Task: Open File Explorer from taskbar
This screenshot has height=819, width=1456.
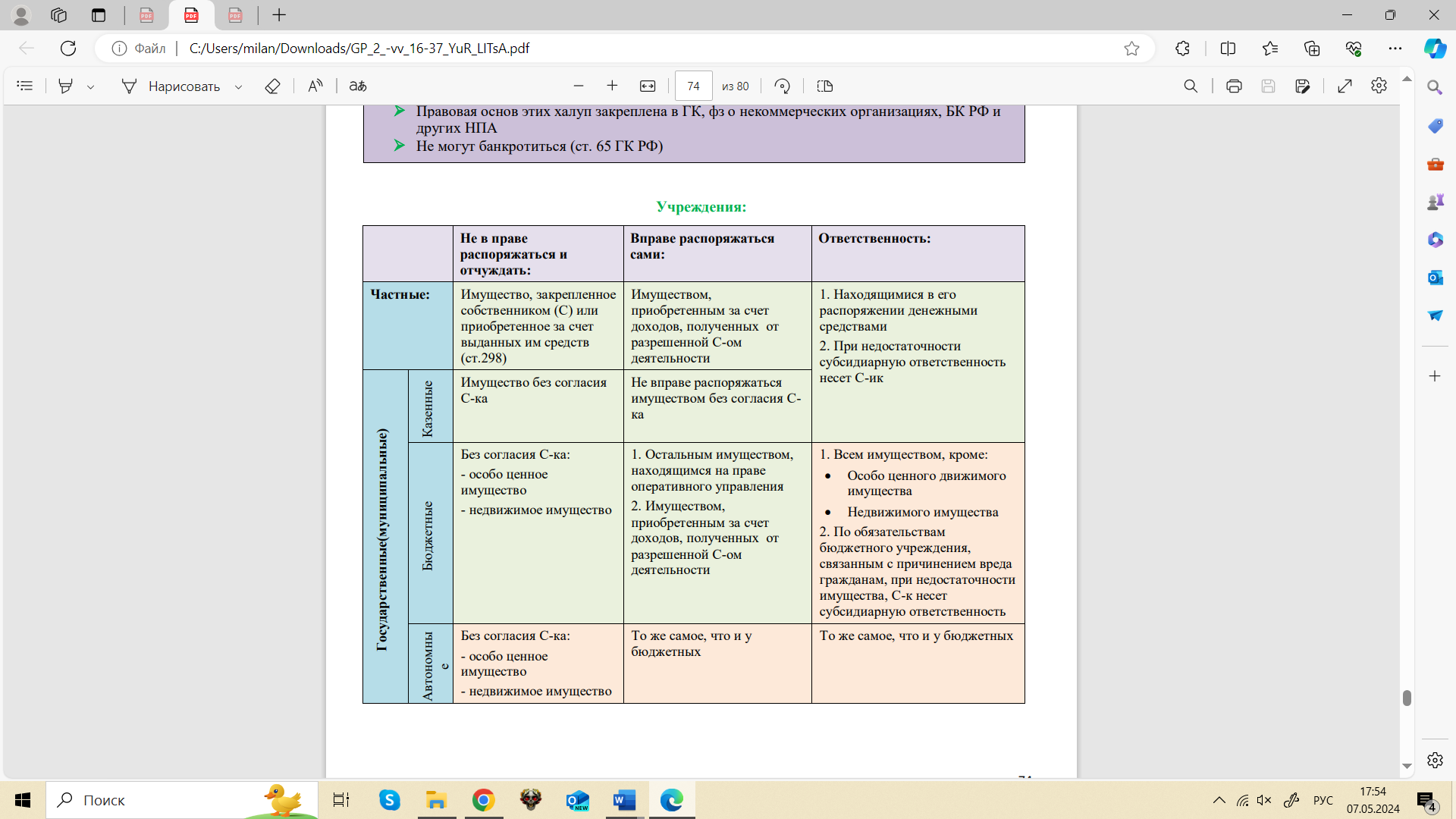Action: (x=436, y=800)
